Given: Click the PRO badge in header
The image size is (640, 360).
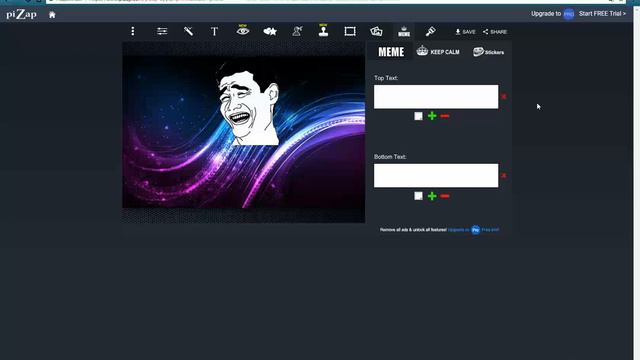Looking at the screenshot, I should point(569,14).
